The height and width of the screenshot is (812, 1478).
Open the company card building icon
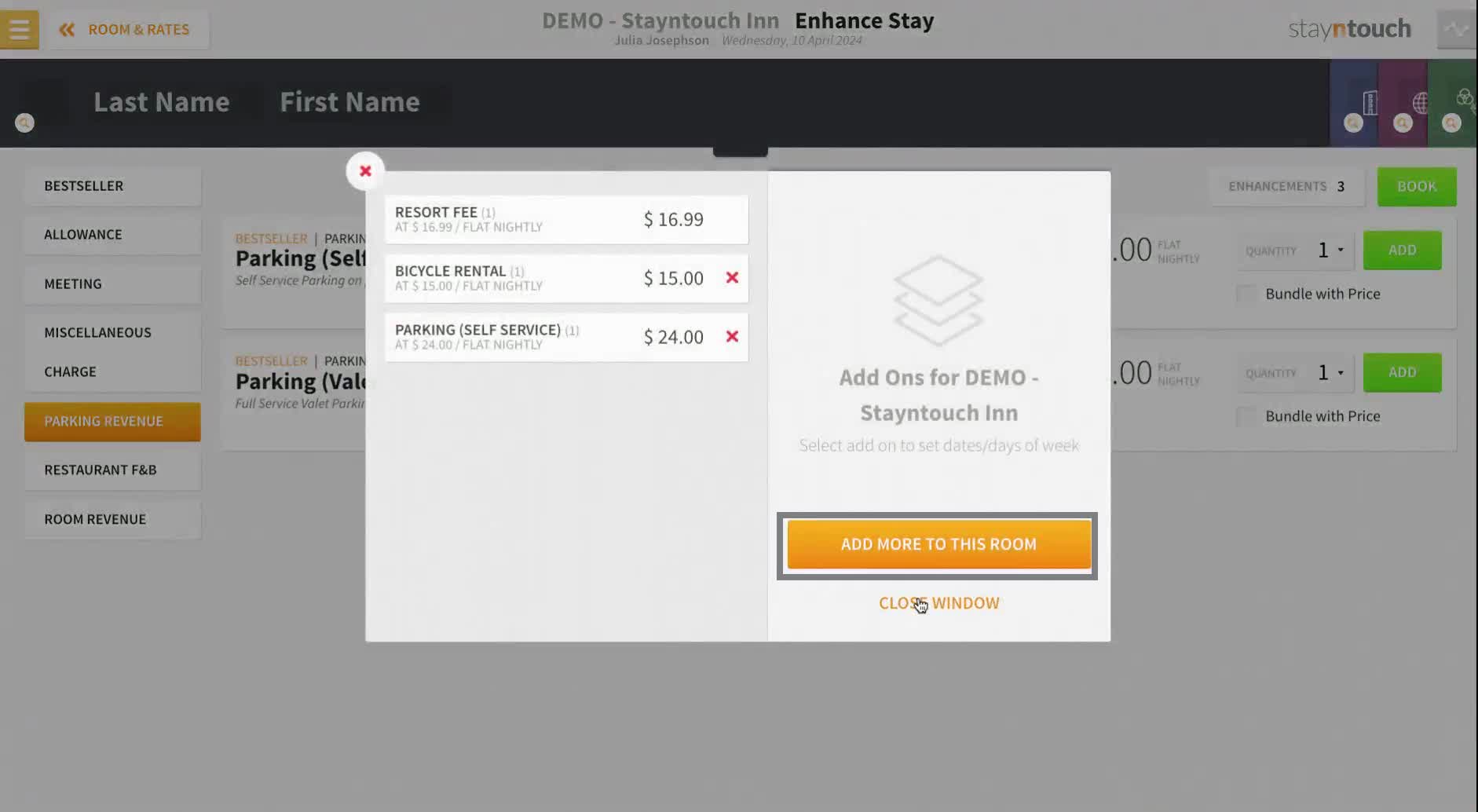click(x=1370, y=102)
